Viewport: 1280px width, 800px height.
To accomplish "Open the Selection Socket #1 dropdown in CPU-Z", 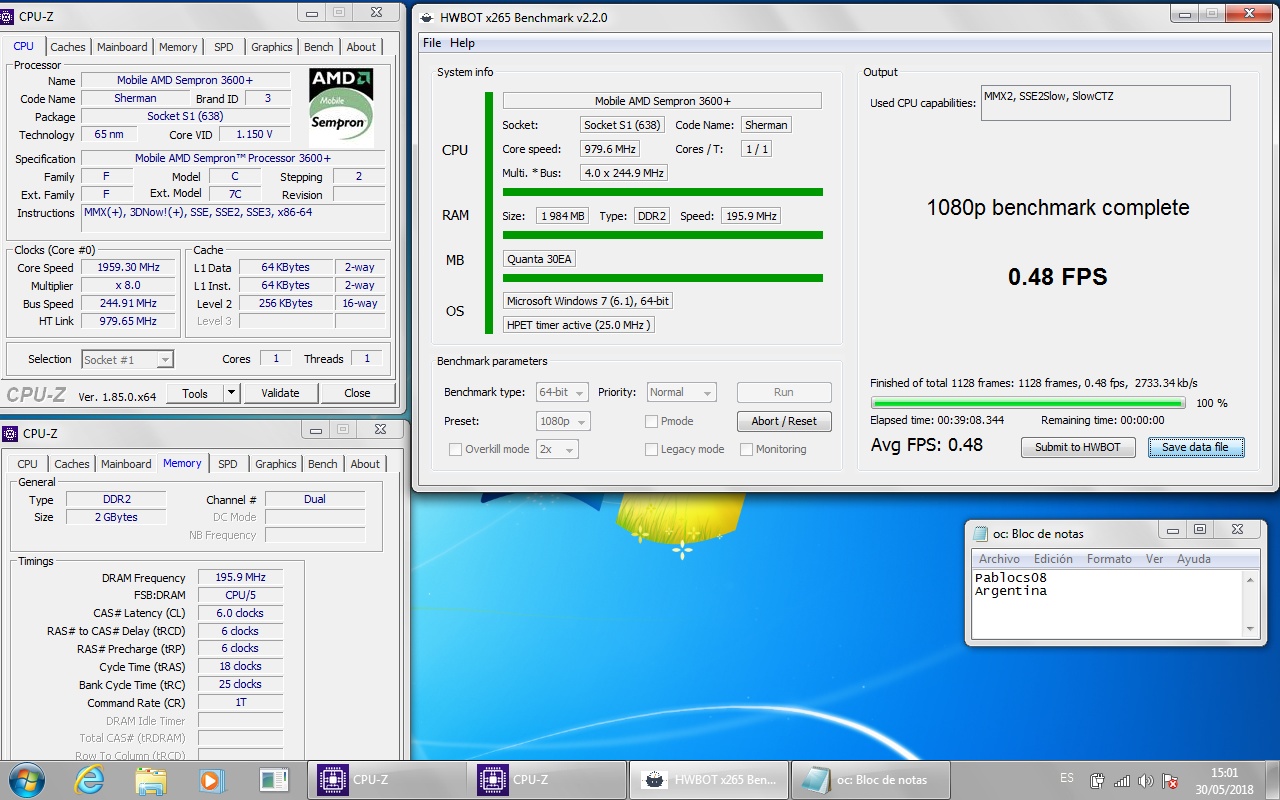I will click(128, 360).
